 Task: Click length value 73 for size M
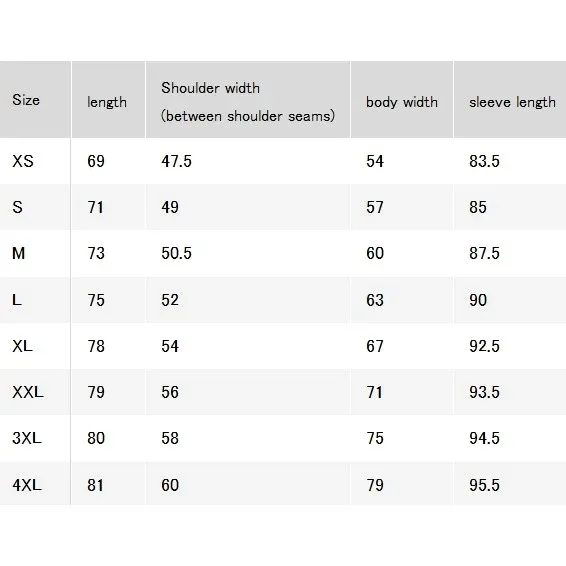[x=96, y=253]
